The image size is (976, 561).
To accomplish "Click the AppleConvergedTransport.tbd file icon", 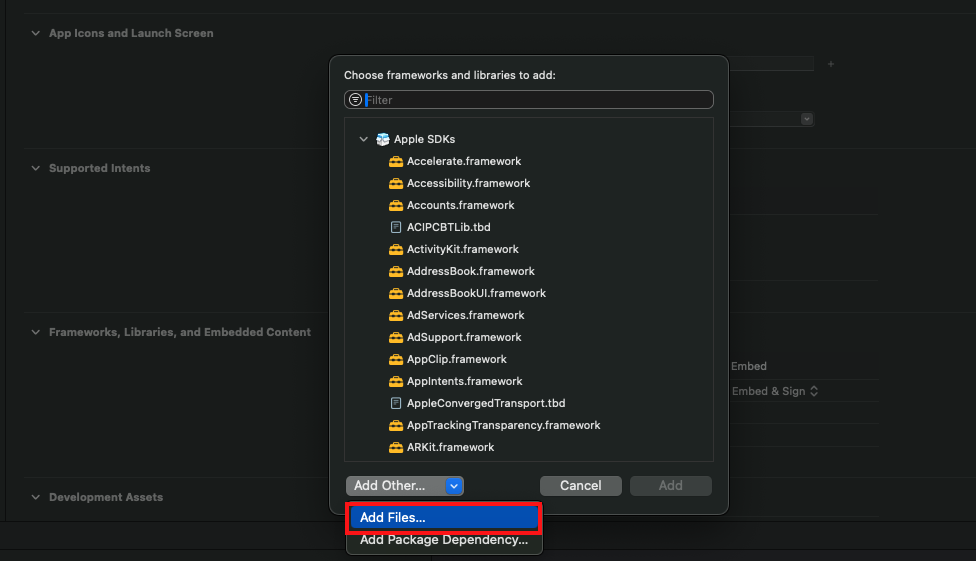I will point(396,403).
